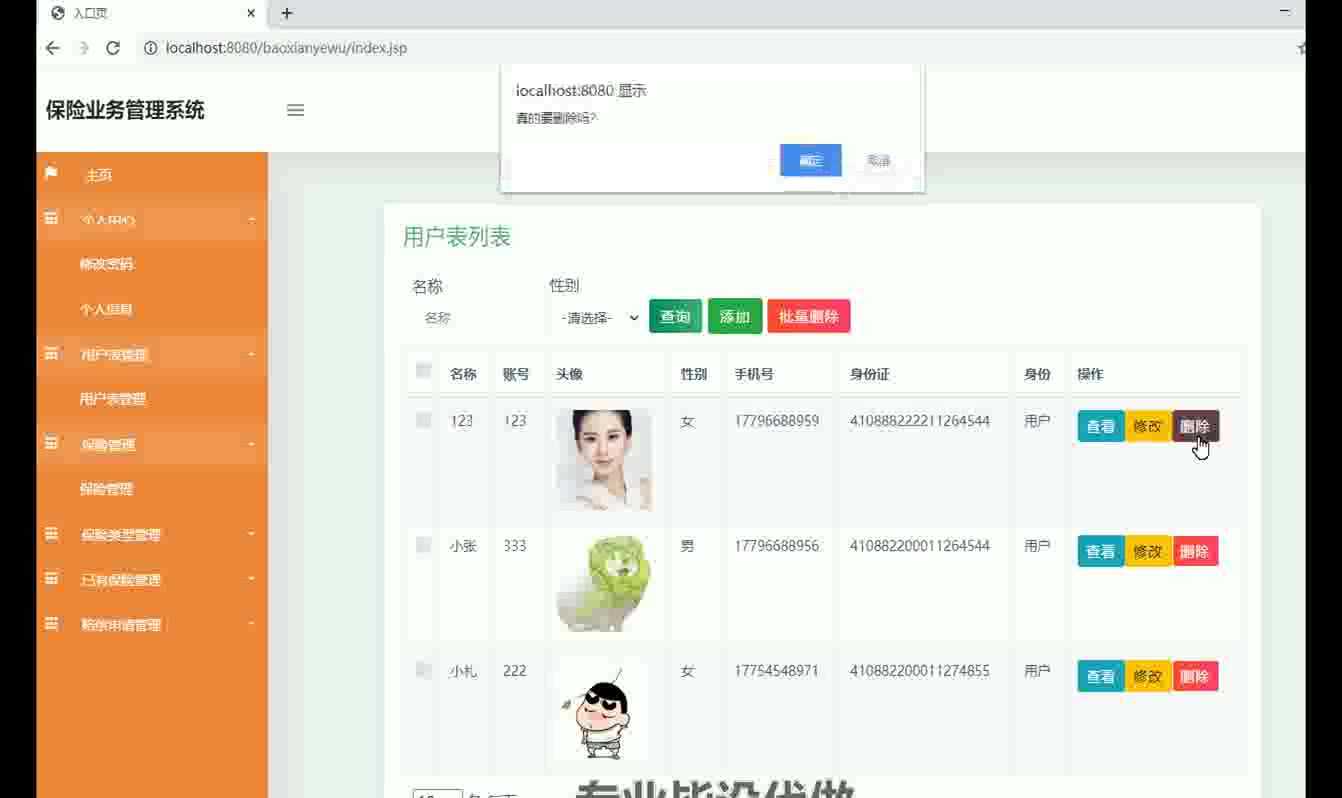Click the grid icon beside 赔偿申请管理
The width and height of the screenshot is (1342, 798).
(x=51, y=624)
